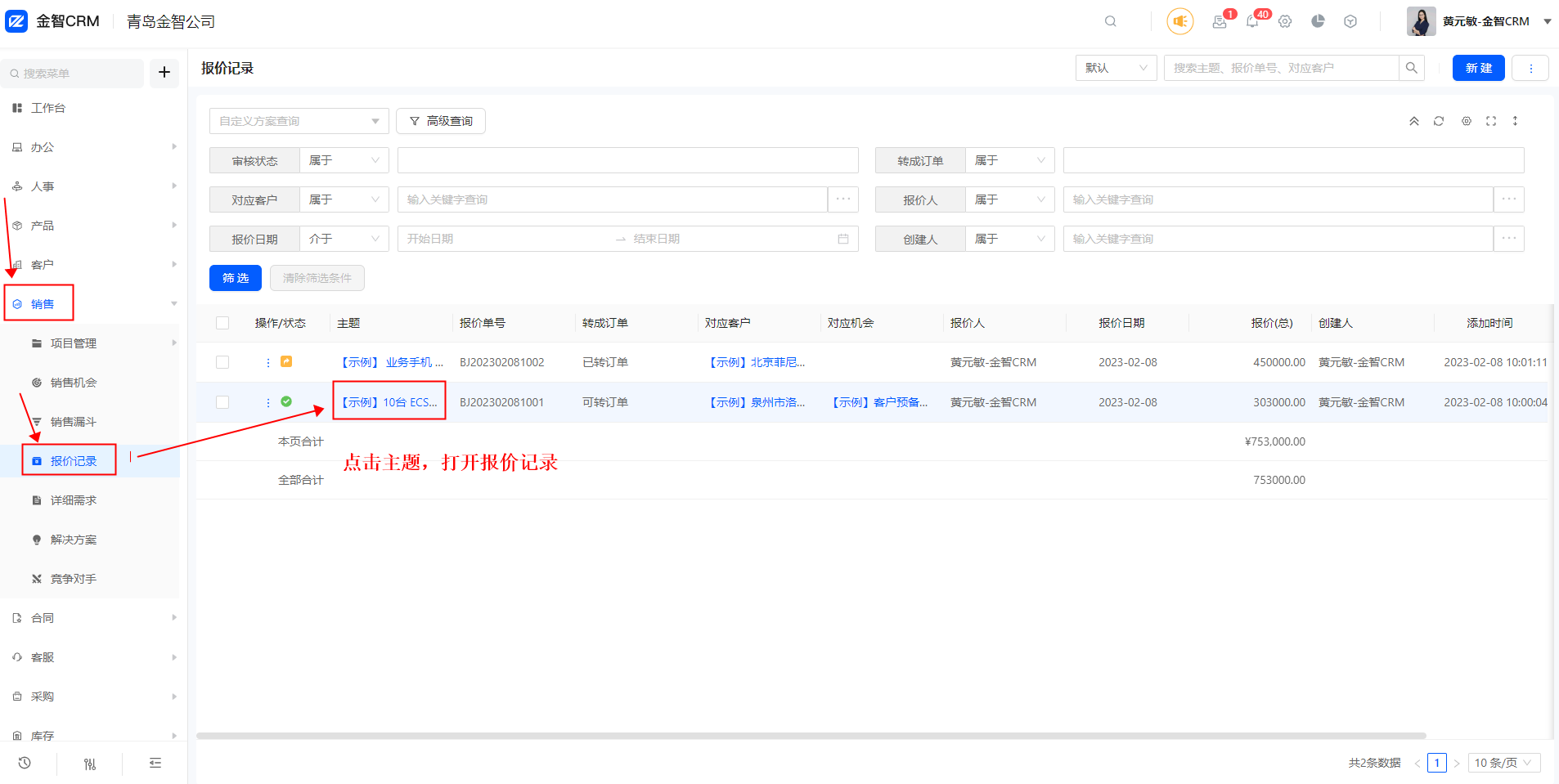The width and height of the screenshot is (1559, 784).
Task: Go to page 1 in pagination
Action: click(x=1437, y=763)
